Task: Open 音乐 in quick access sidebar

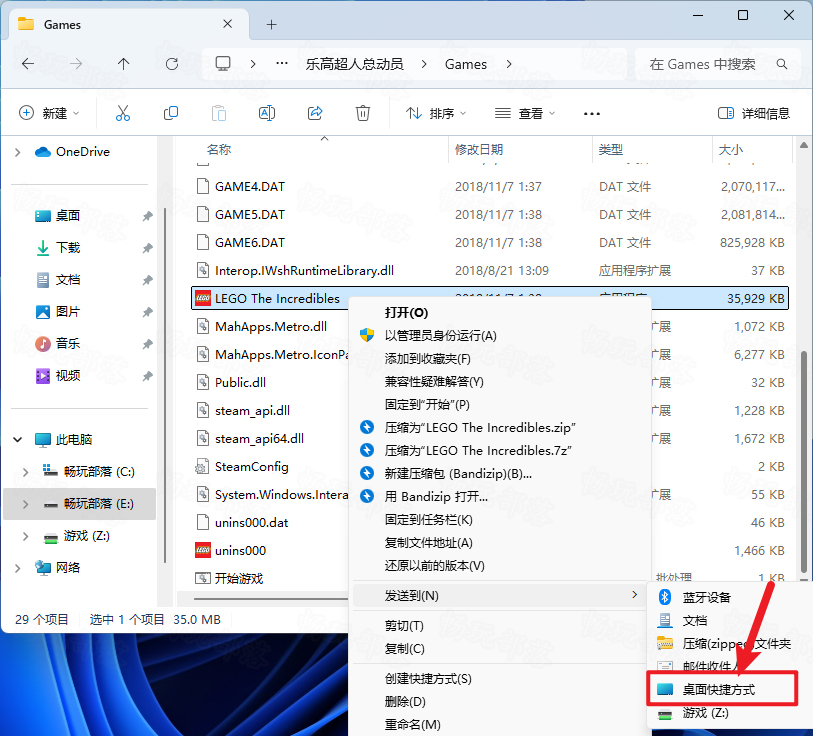Action: click(67, 343)
